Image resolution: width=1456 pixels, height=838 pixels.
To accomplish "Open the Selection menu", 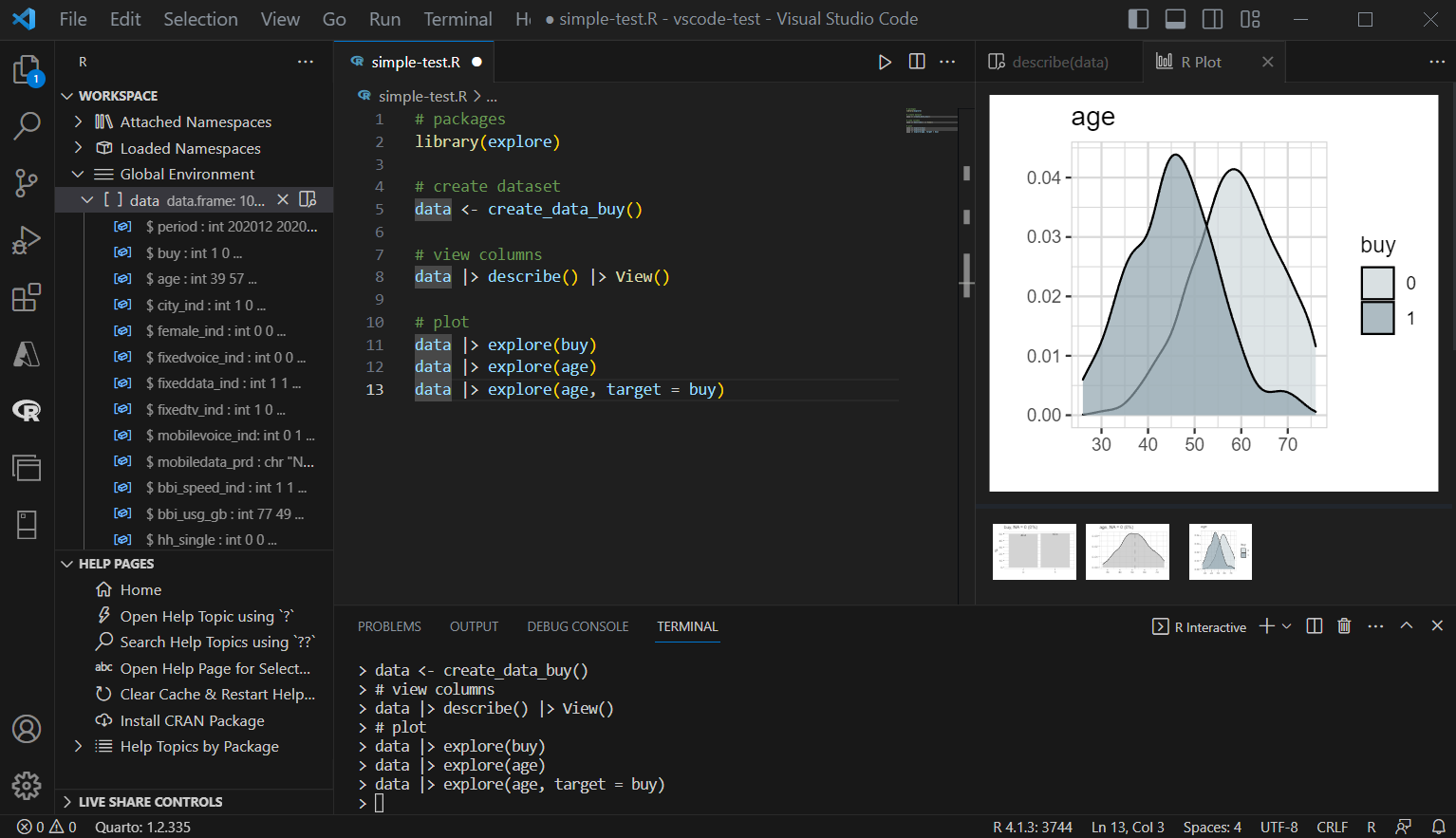I will [x=200, y=19].
